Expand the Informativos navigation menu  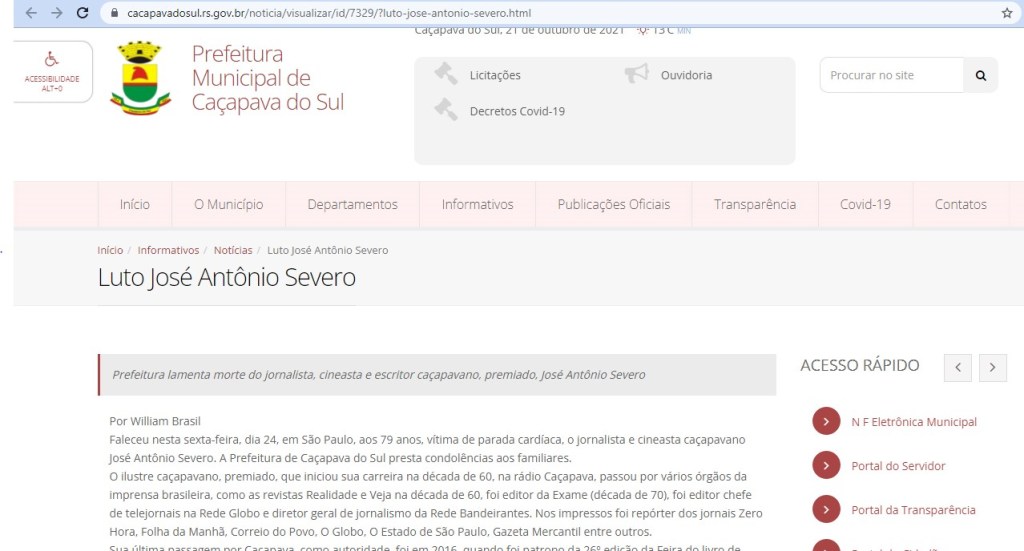click(x=477, y=204)
